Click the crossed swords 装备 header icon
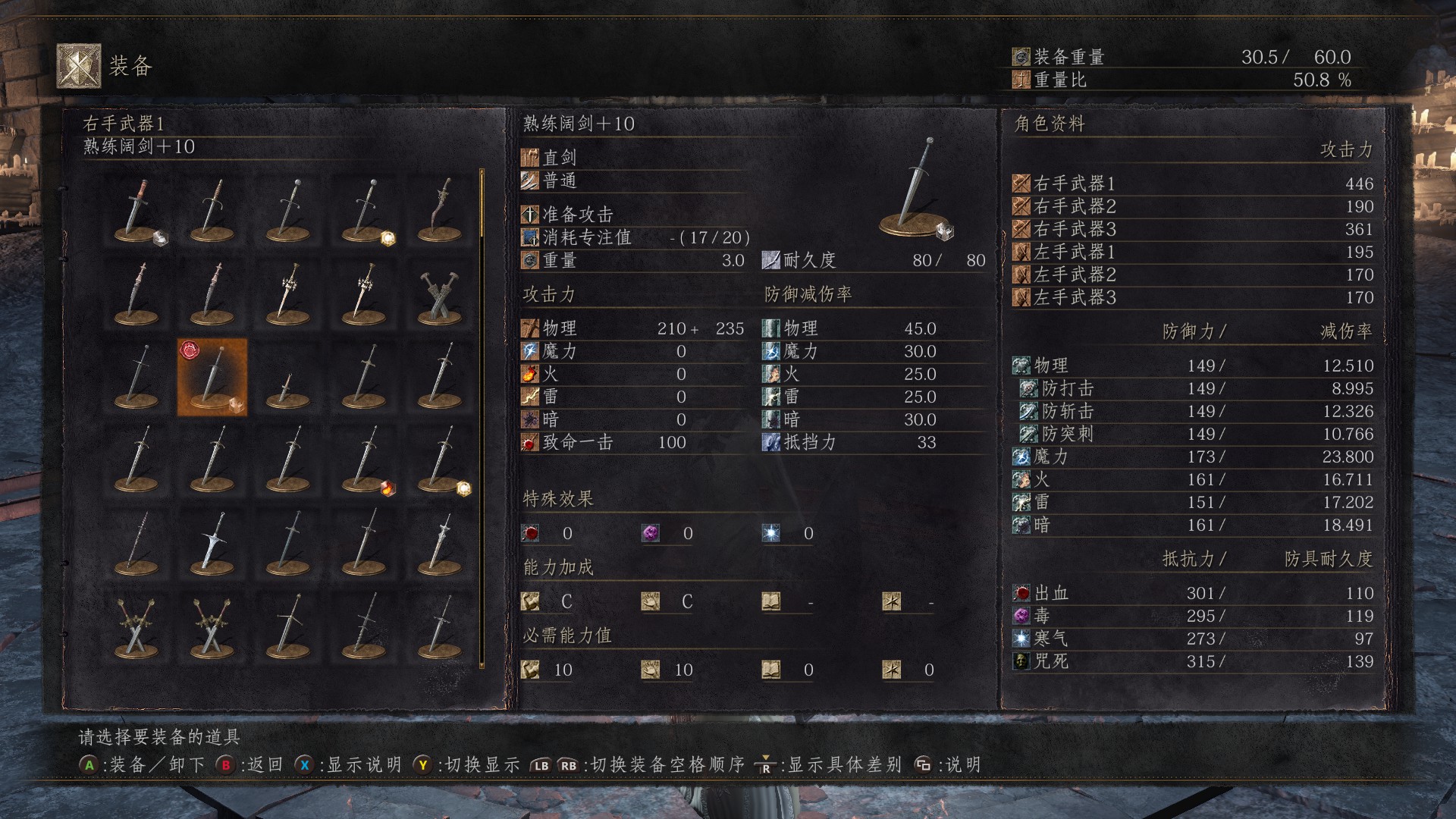 click(79, 66)
